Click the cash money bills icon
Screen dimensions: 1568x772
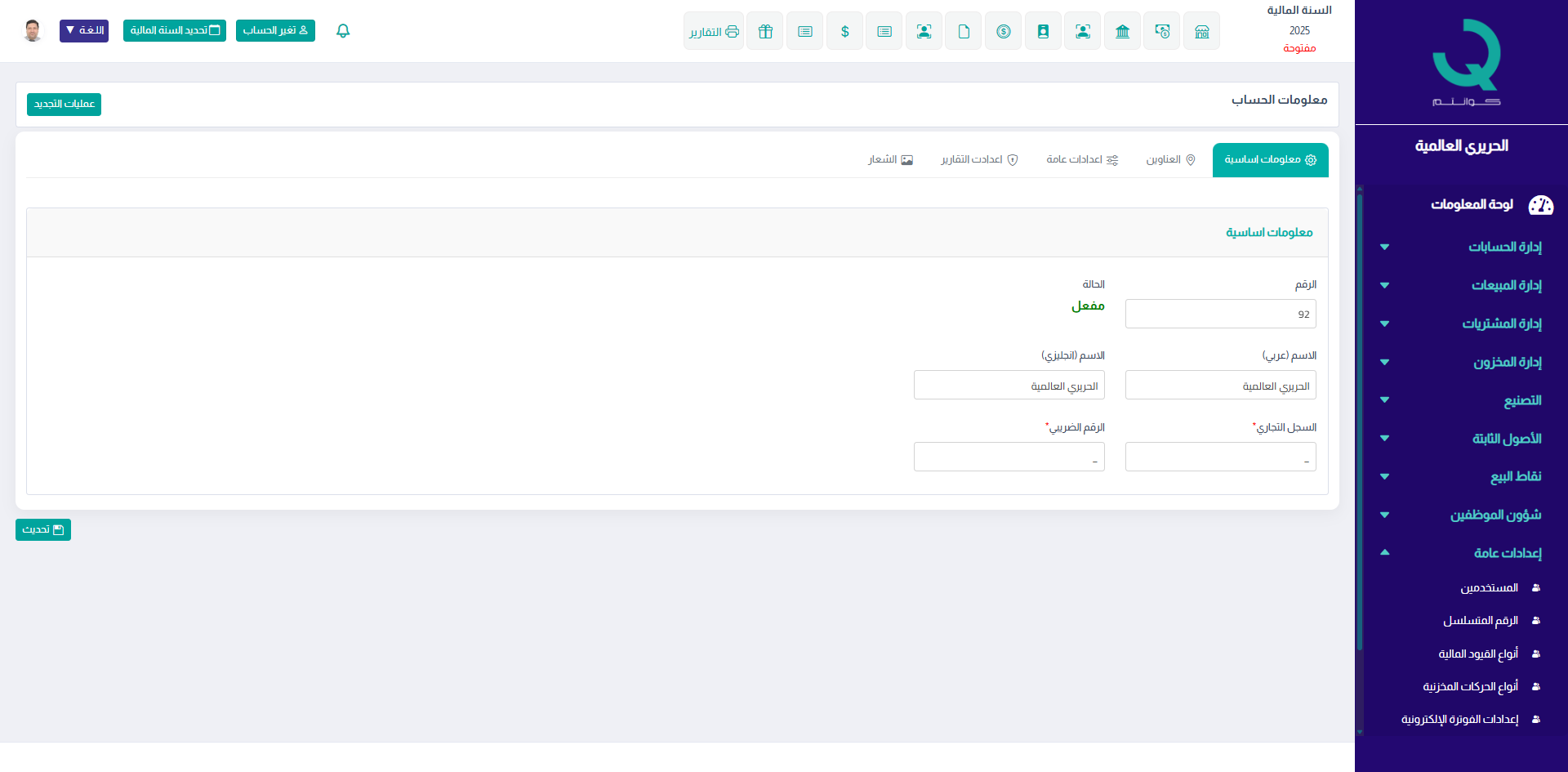click(1161, 31)
